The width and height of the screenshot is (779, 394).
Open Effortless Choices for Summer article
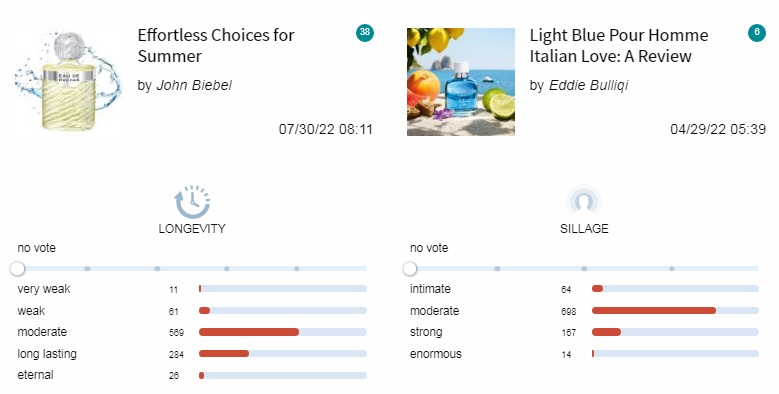(216, 45)
